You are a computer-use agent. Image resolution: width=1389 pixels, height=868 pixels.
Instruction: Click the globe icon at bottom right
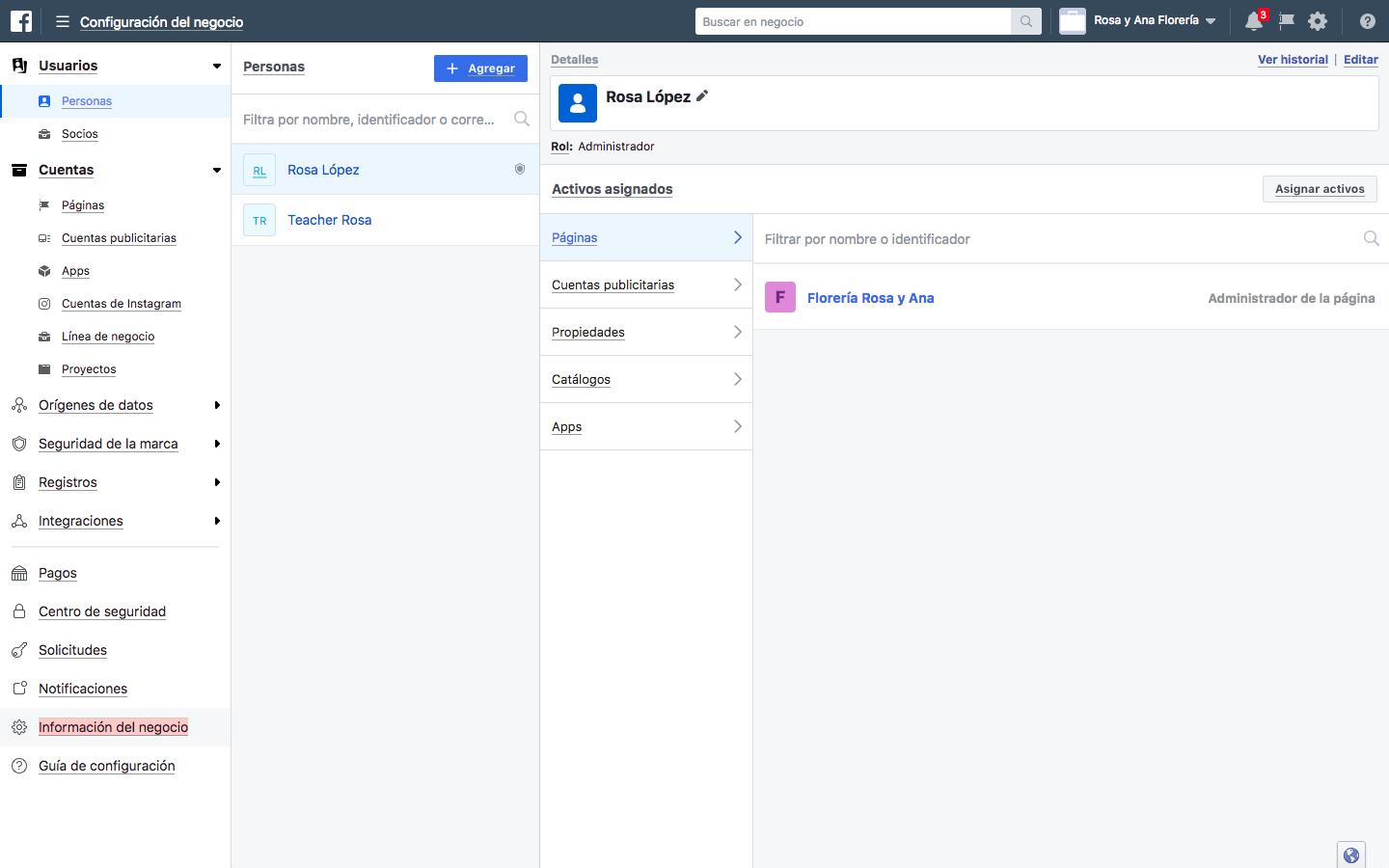pyautogui.click(x=1351, y=855)
